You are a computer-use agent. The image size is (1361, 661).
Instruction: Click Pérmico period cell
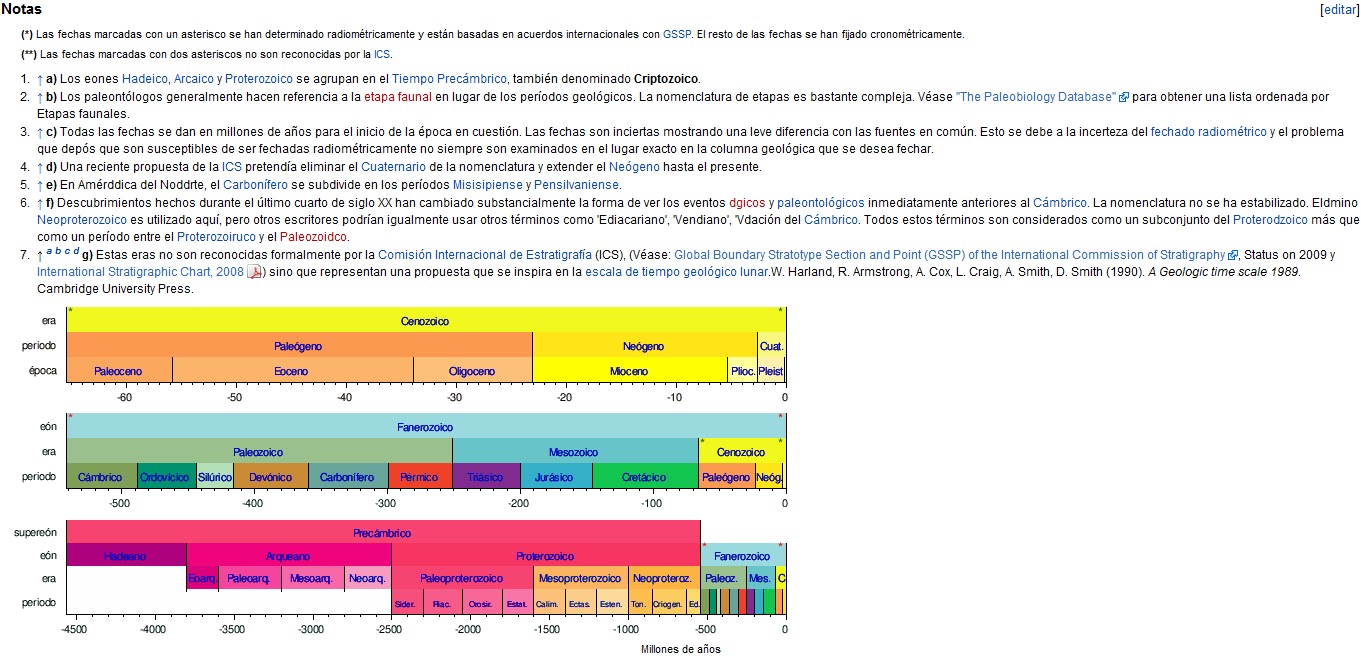coord(419,477)
